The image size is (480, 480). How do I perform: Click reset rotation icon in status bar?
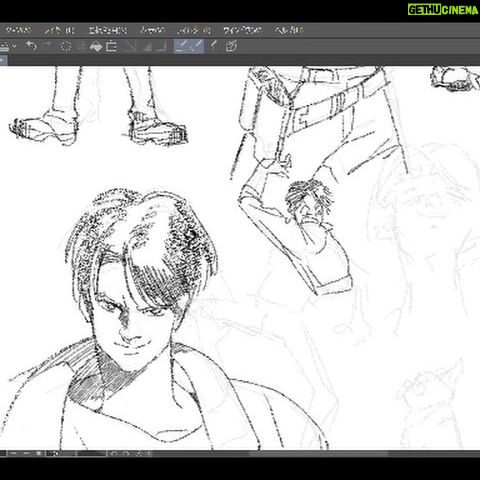[139, 453]
